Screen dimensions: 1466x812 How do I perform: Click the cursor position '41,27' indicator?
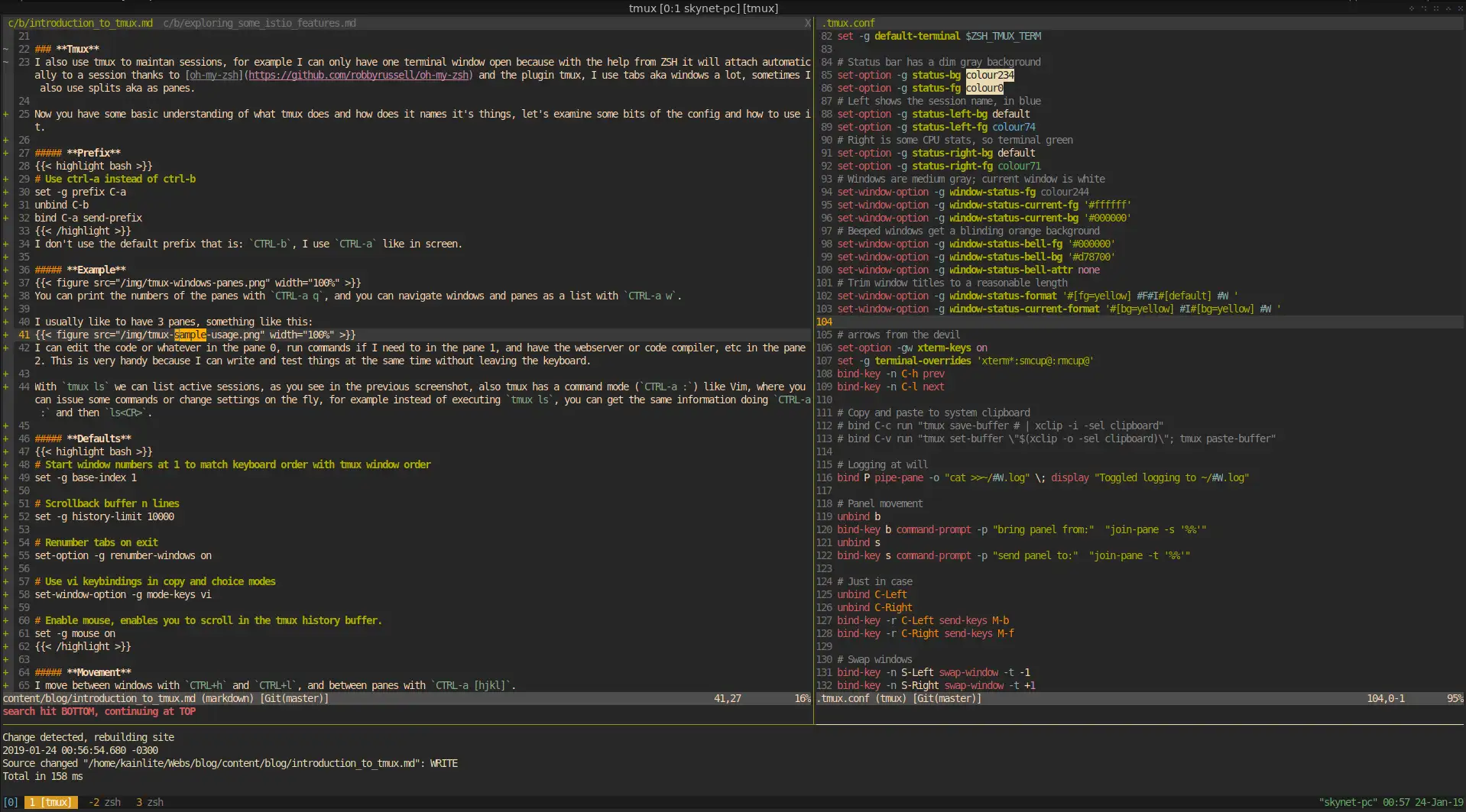(x=728, y=698)
